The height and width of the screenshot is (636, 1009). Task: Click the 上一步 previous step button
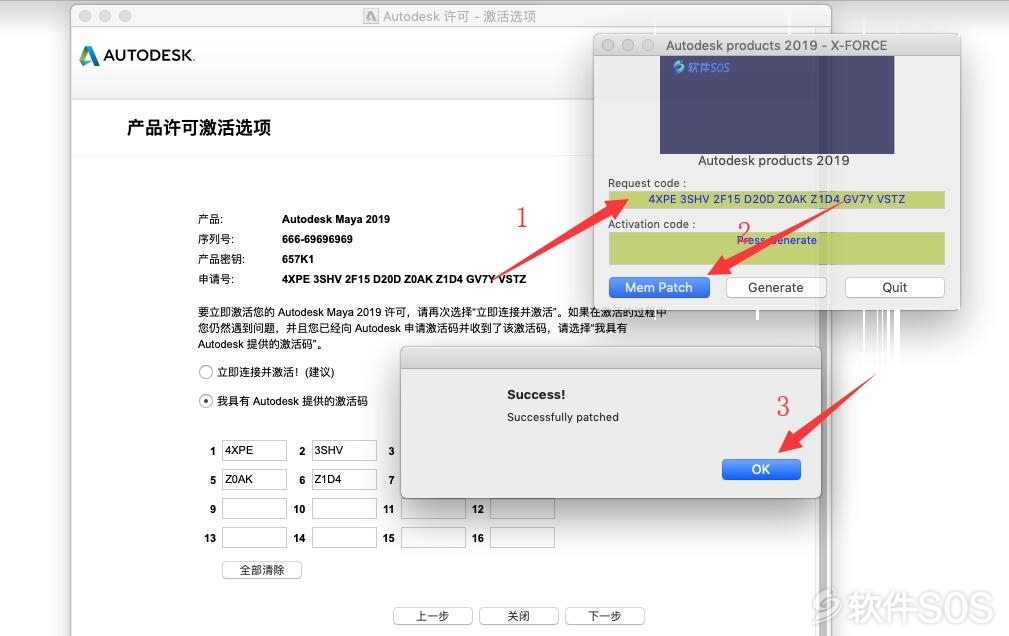pos(432,616)
